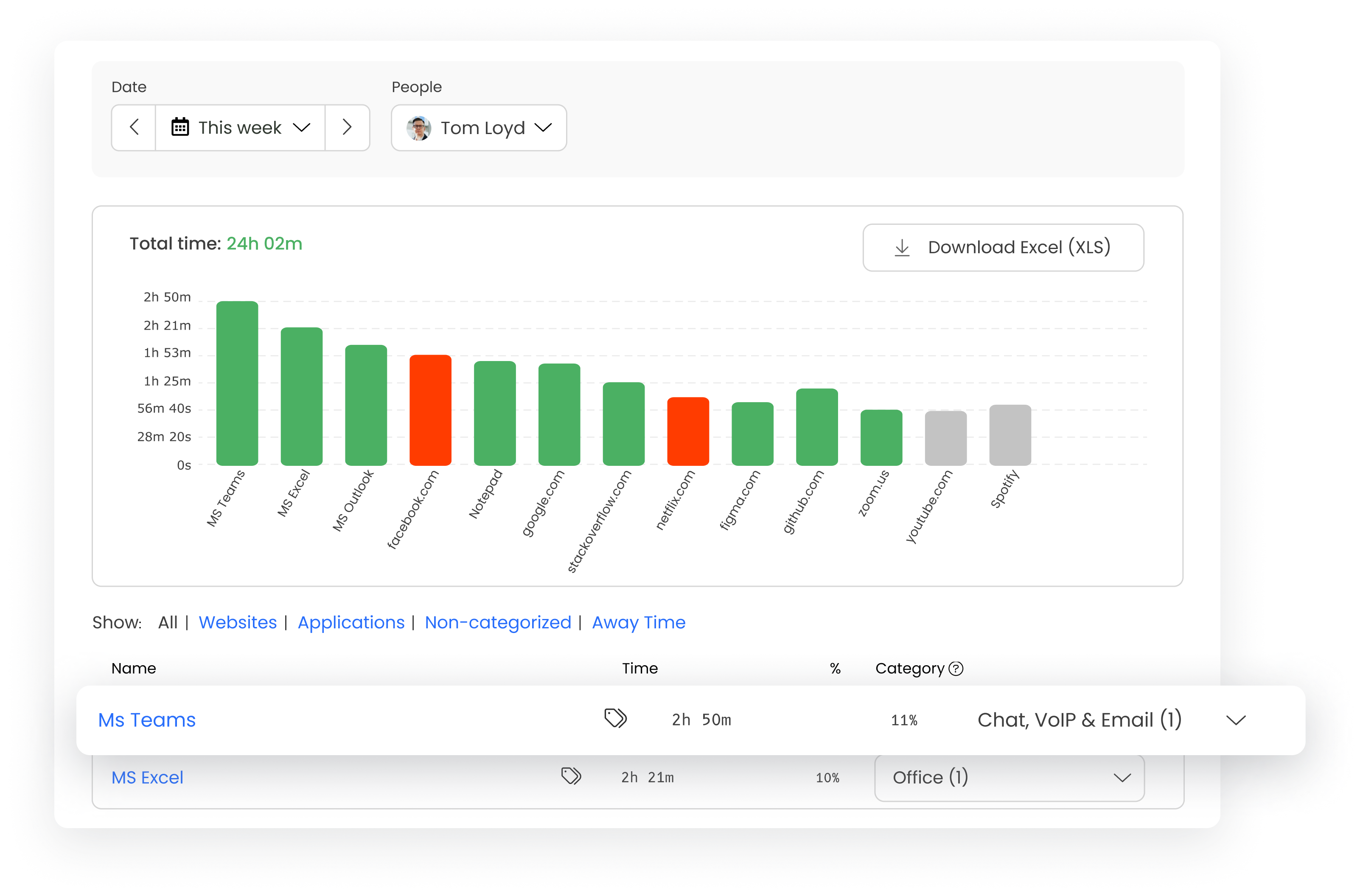Screen dimensions: 1360x896
Task: Click the Total time 24h 02m value
Action: coord(264,244)
